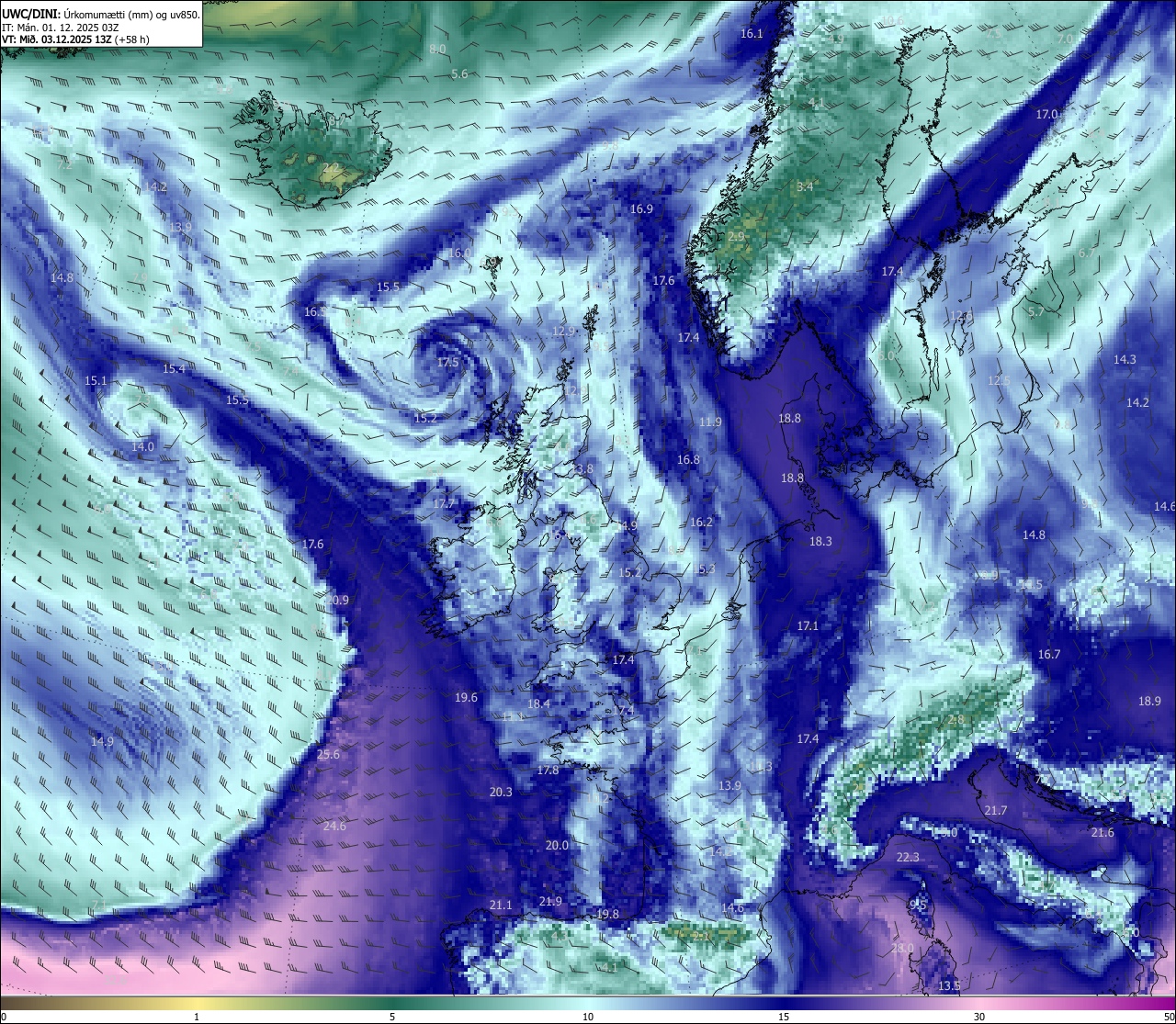Click the '18.9' value at the right edge
The width and height of the screenshot is (1176, 1024).
tap(1149, 701)
